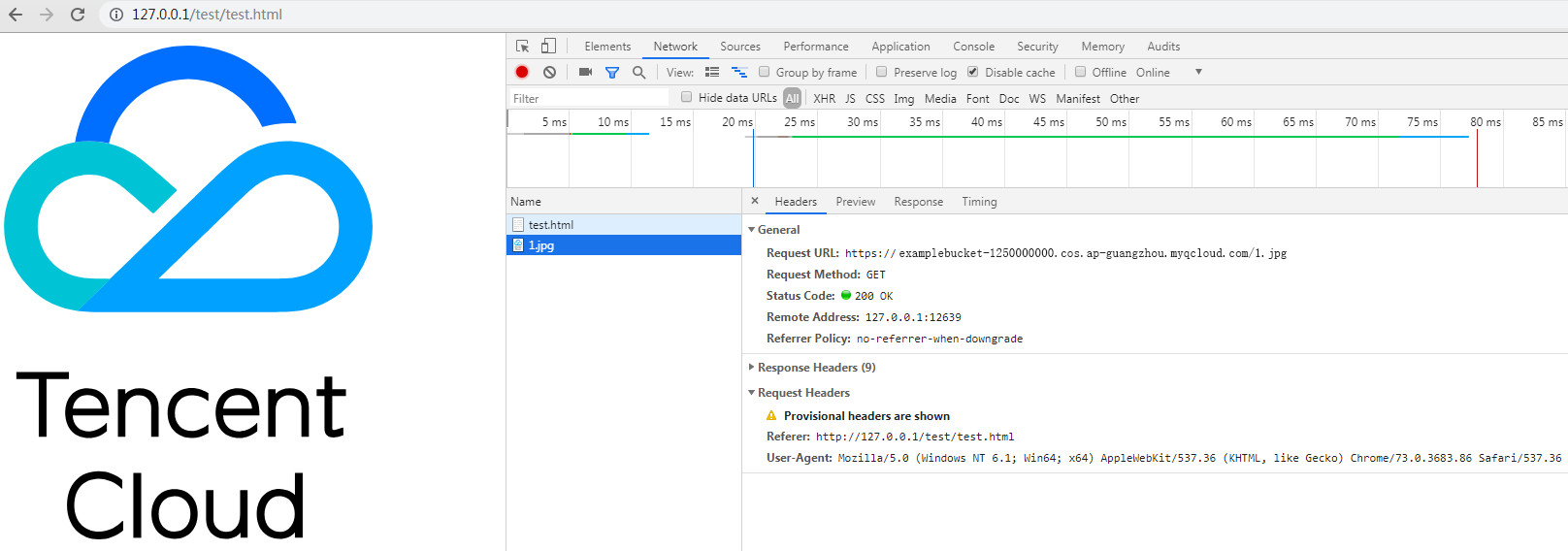This screenshot has height=551, width=1568.
Task: Uncheck the Disable cache checkbox
Action: click(x=973, y=72)
